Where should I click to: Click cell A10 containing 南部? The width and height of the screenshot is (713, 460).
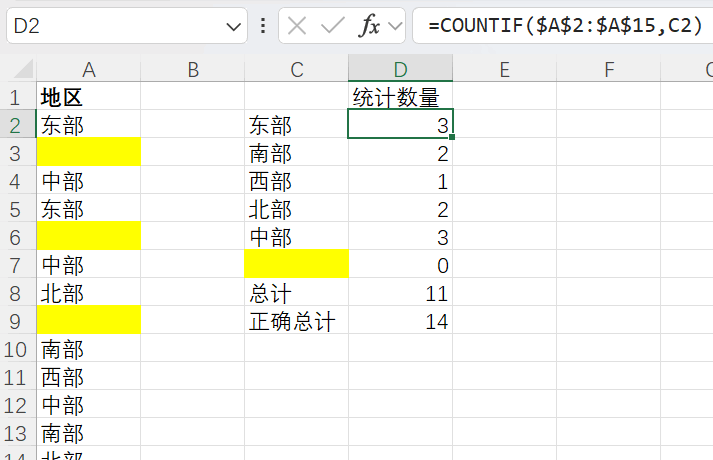pos(89,348)
